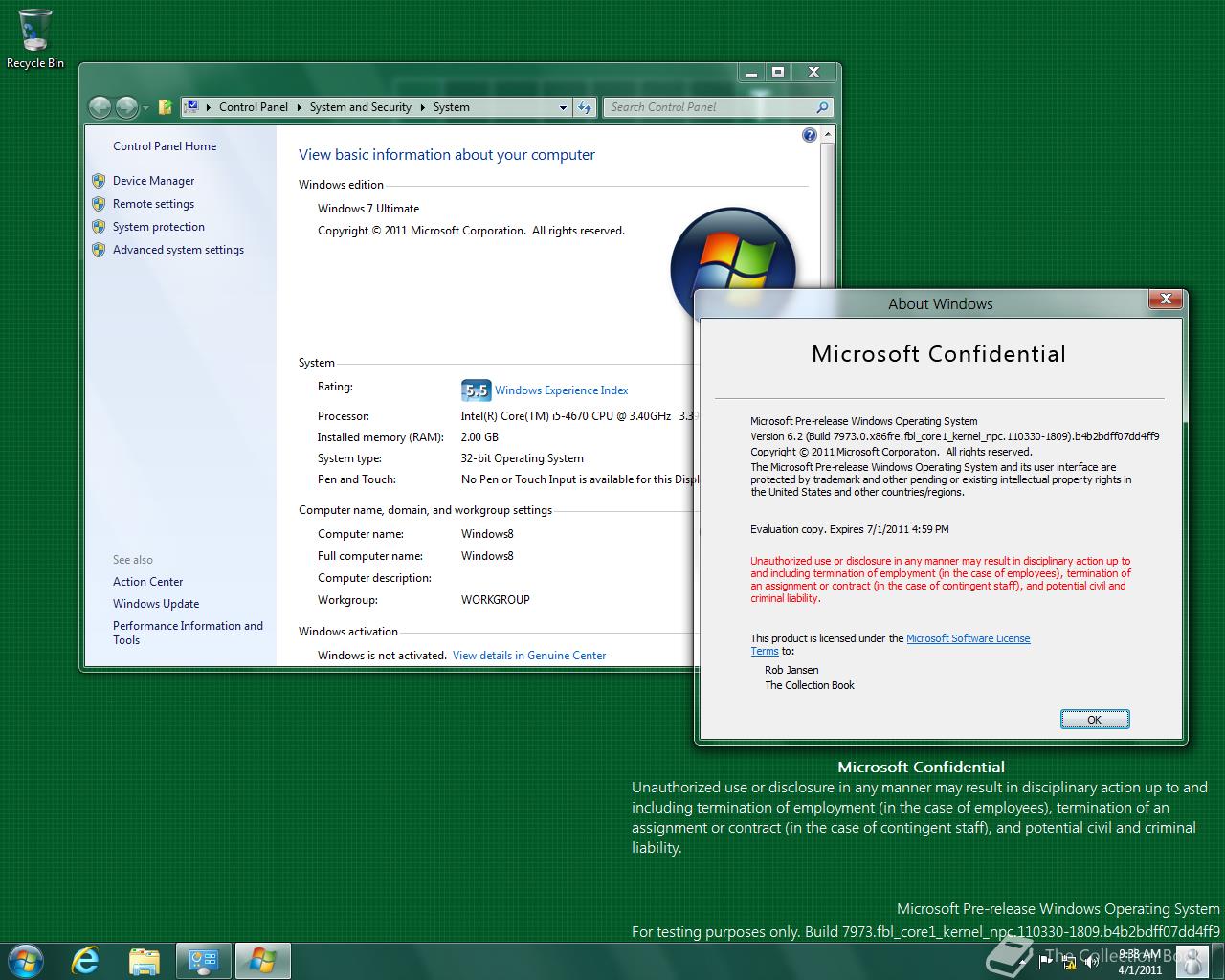1225x980 pixels.
Task: Click Microsoft Software License link in About Windows
Action: coord(968,638)
